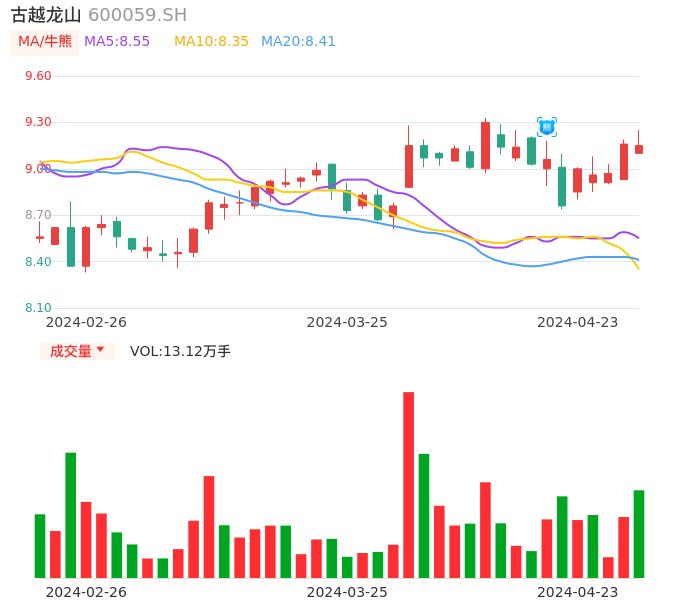Click the blue marker icon above the candlesticks
The height and width of the screenshot is (606, 686).
547,127
